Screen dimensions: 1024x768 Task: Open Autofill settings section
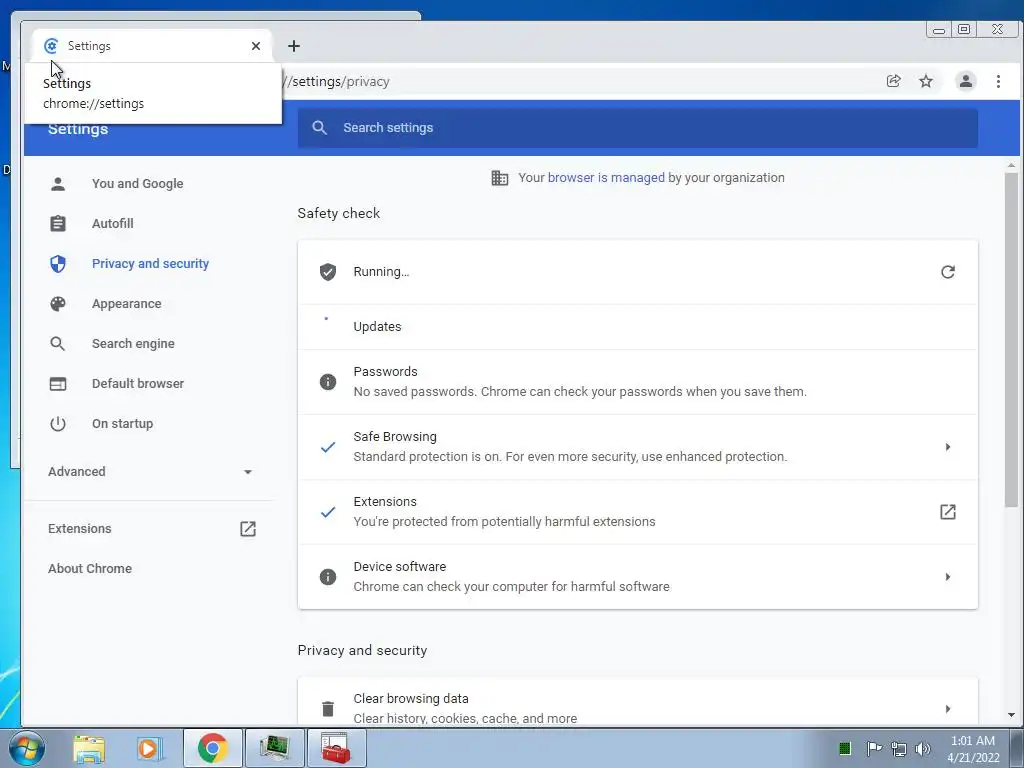click(112, 223)
